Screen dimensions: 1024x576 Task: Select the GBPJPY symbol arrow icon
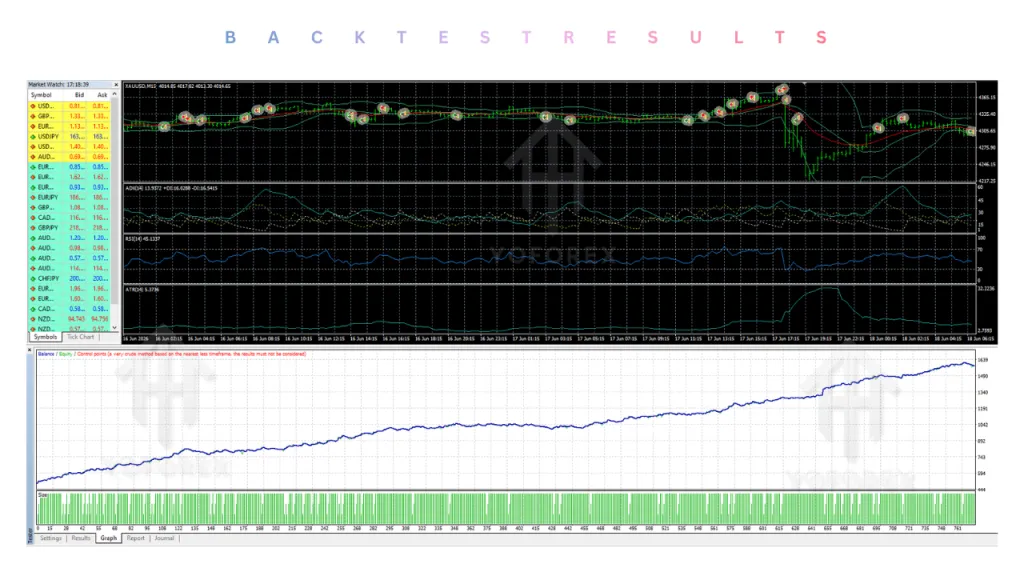pos(33,228)
